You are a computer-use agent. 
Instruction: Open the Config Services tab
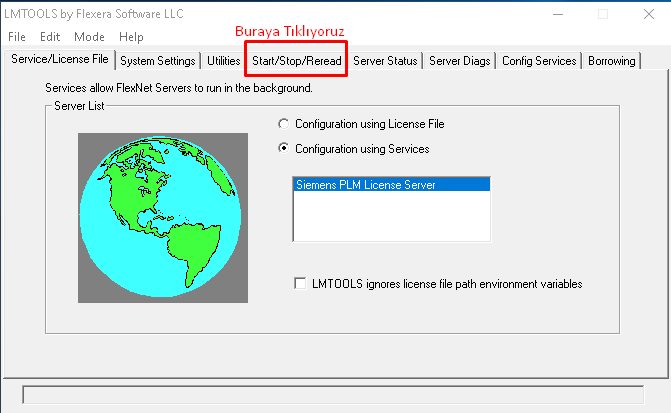(x=539, y=61)
